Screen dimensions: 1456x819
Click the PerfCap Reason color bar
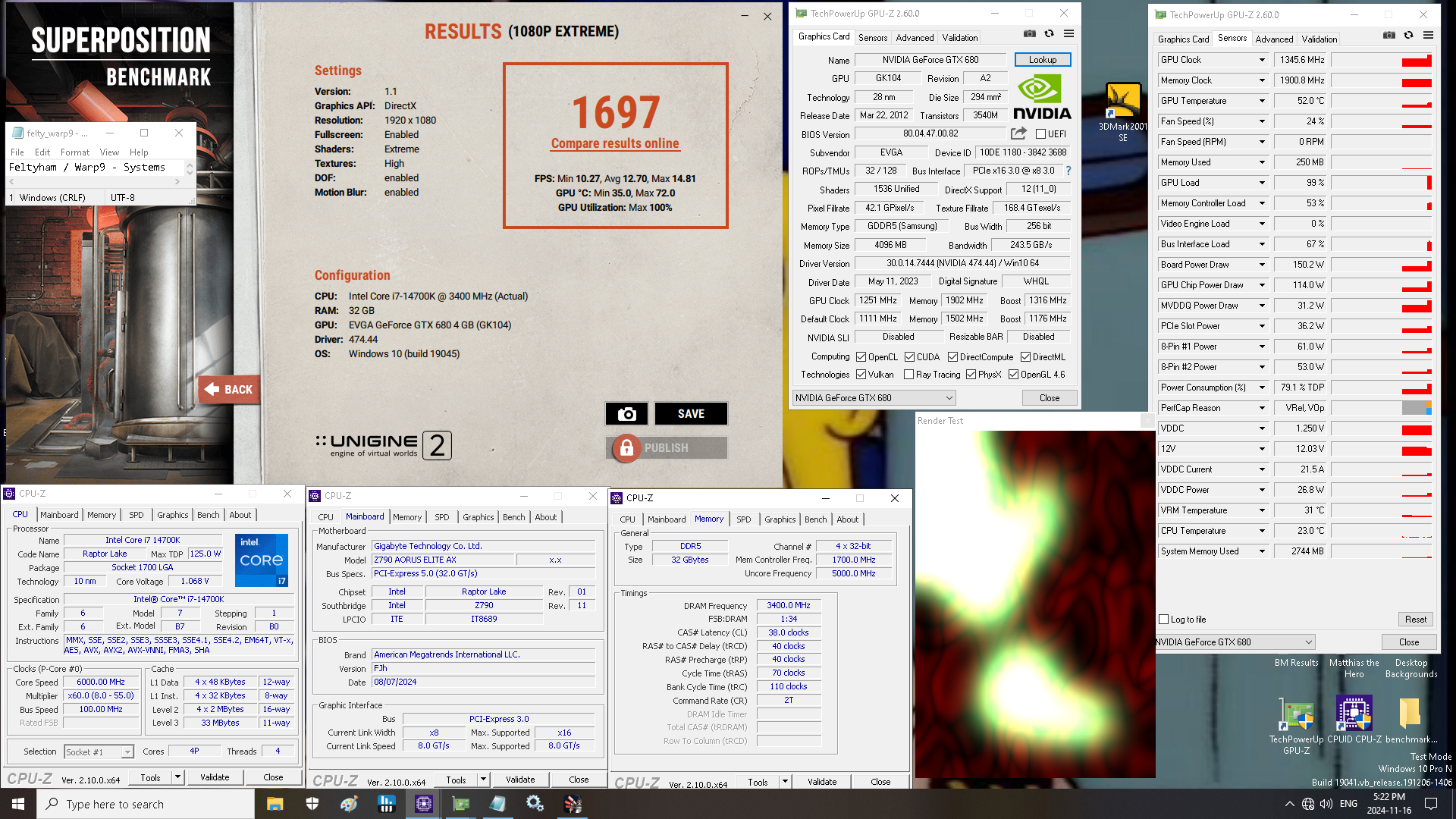(1417, 408)
